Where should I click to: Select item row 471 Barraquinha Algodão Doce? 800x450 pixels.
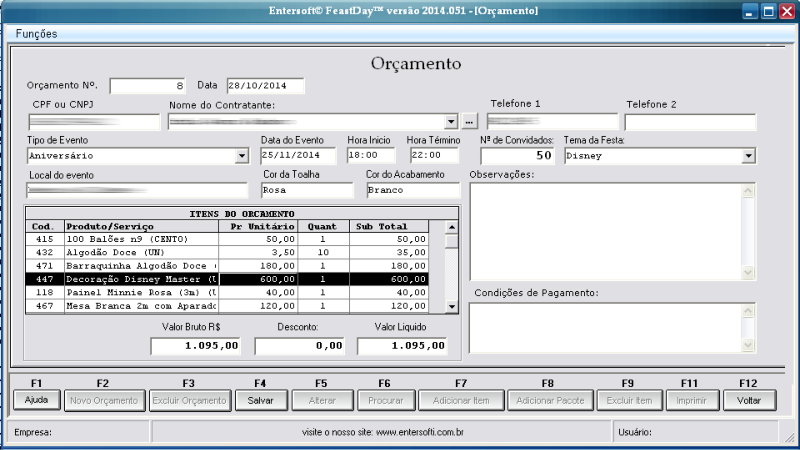click(228, 266)
